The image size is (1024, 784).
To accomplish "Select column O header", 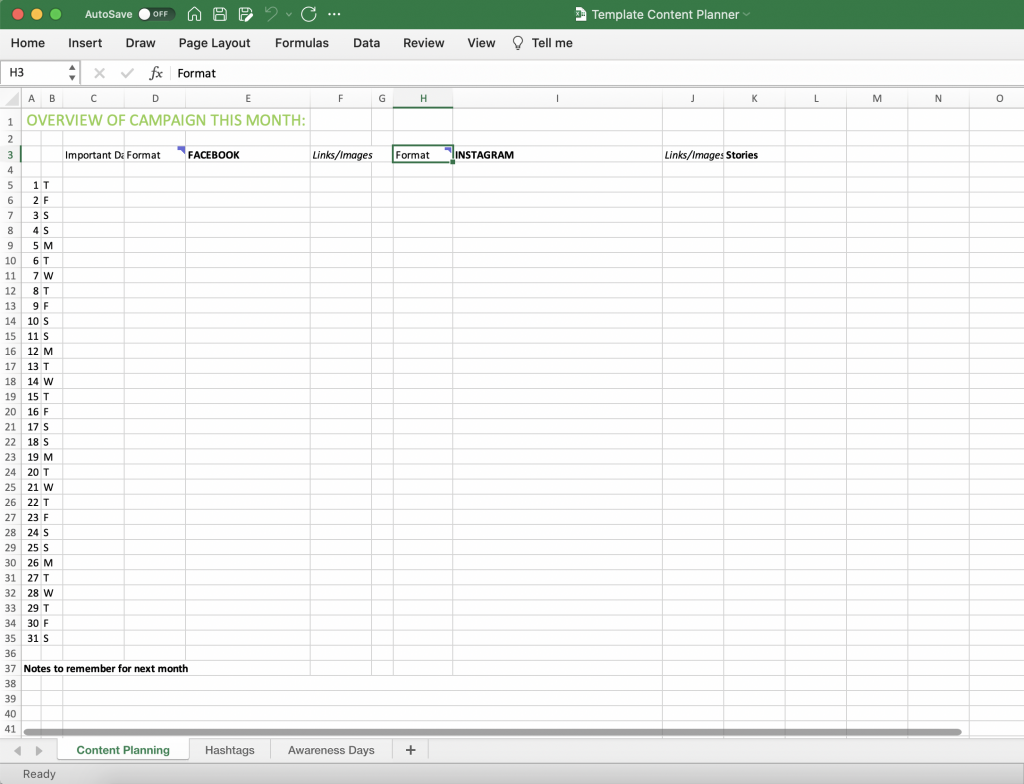I will 999,99.
